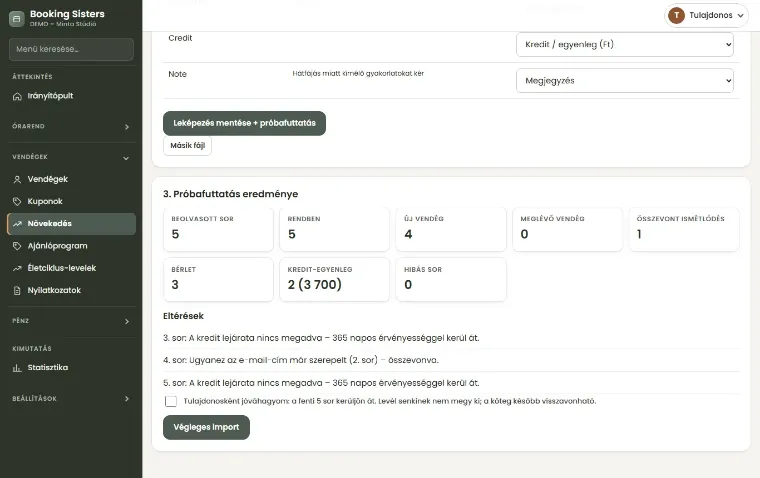The image size is (760, 478).
Task: Click the Beolvasott sor stat card
Action: [x=218, y=229]
